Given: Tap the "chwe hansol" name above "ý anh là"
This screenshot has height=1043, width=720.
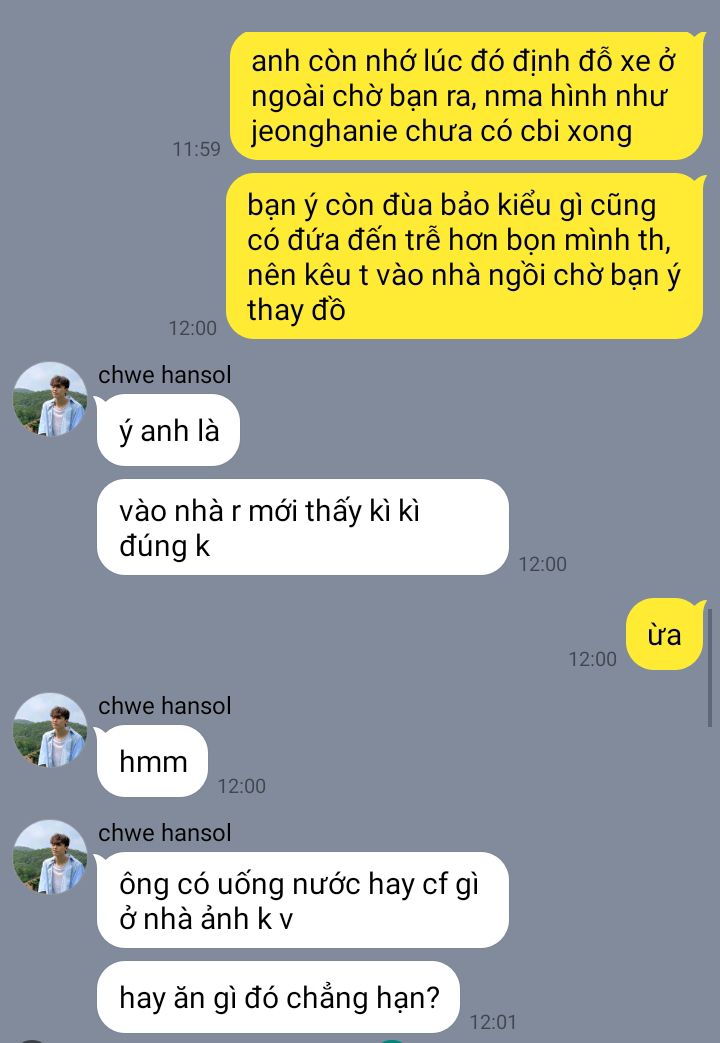Looking at the screenshot, I should pyautogui.click(x=164, y=374).
